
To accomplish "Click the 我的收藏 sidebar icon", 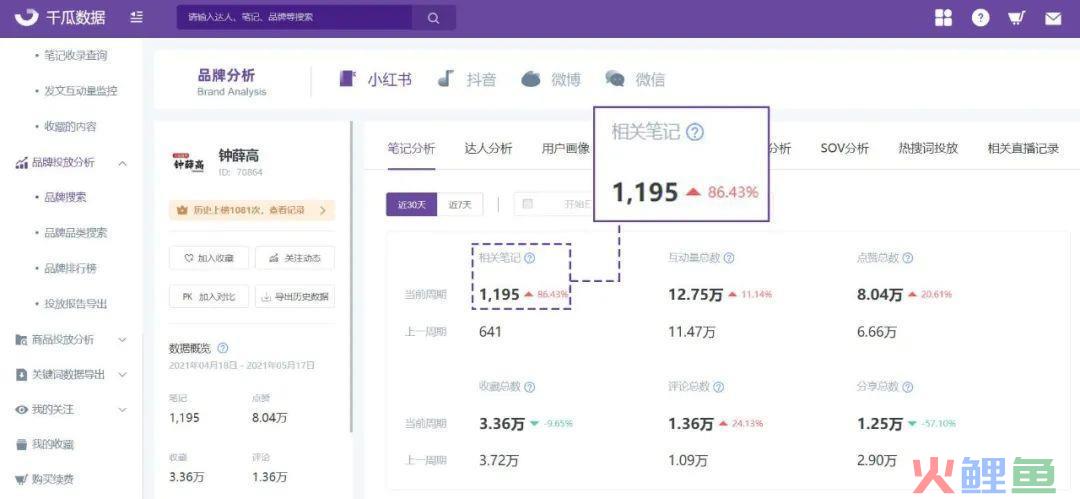I will [21, 445].
